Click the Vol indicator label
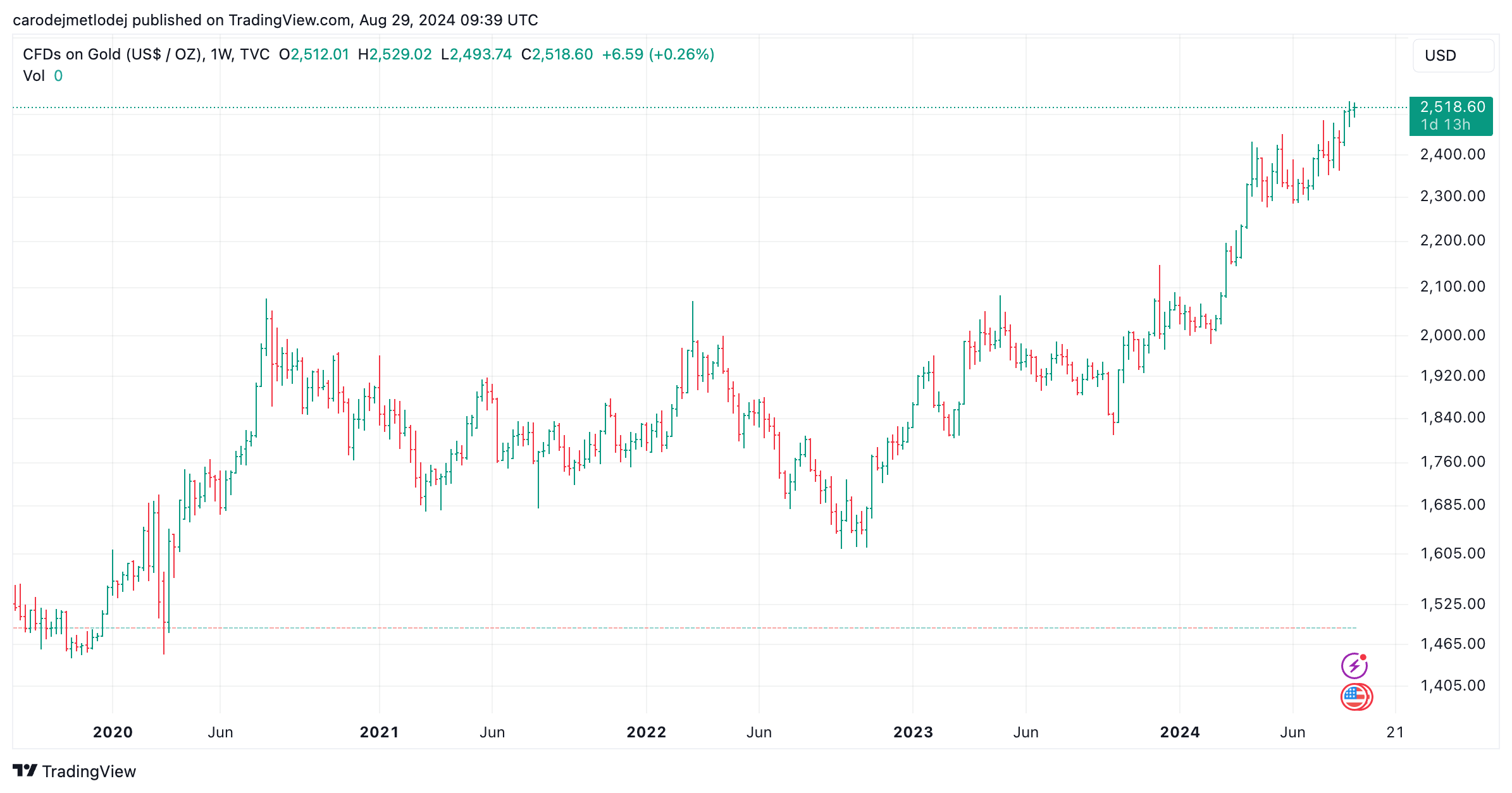This screenshot has width=1512, height=793. 34,76
